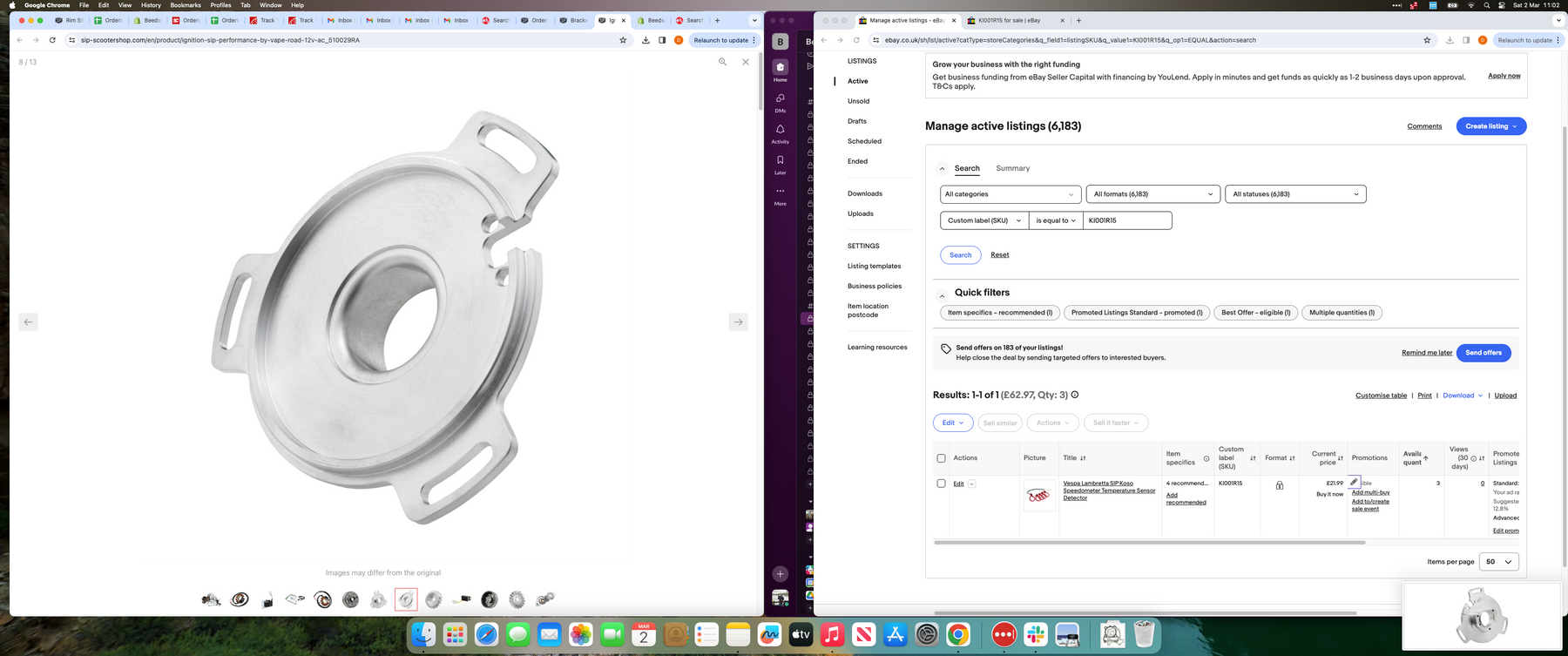The width and height of the screenshot is (1568, 656).
Task: Open Slack Activity bell icon
Action: pos(780,130)
